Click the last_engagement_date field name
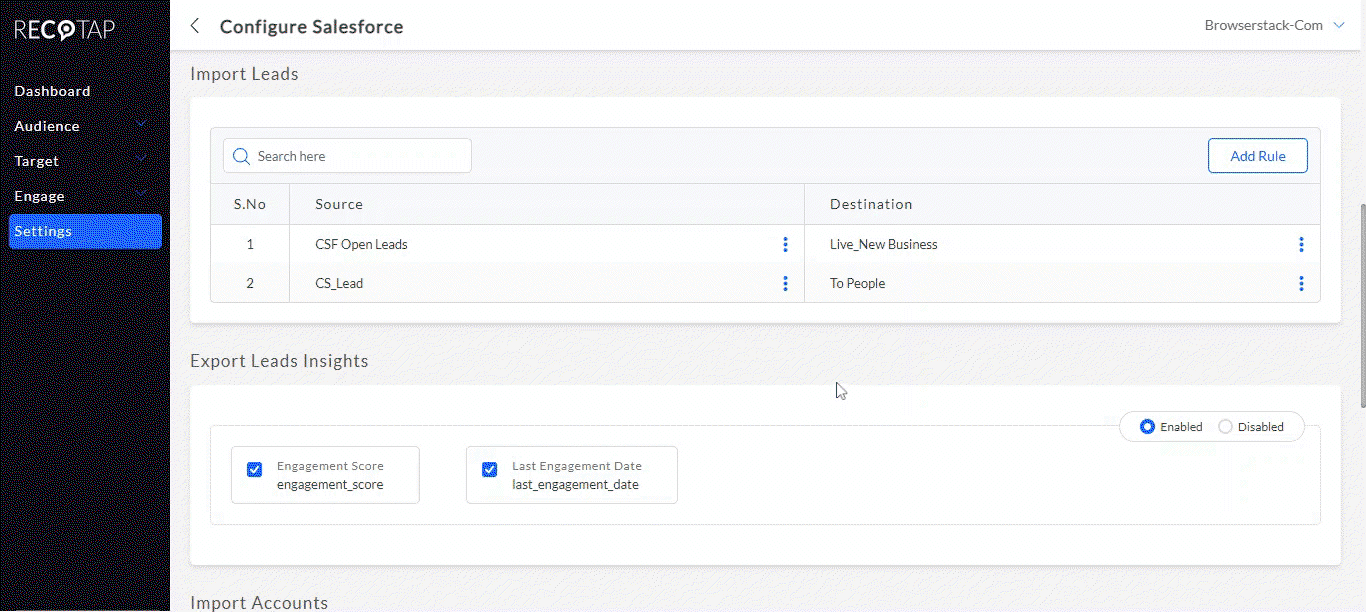1366x612 pixels. coord(575,485)
